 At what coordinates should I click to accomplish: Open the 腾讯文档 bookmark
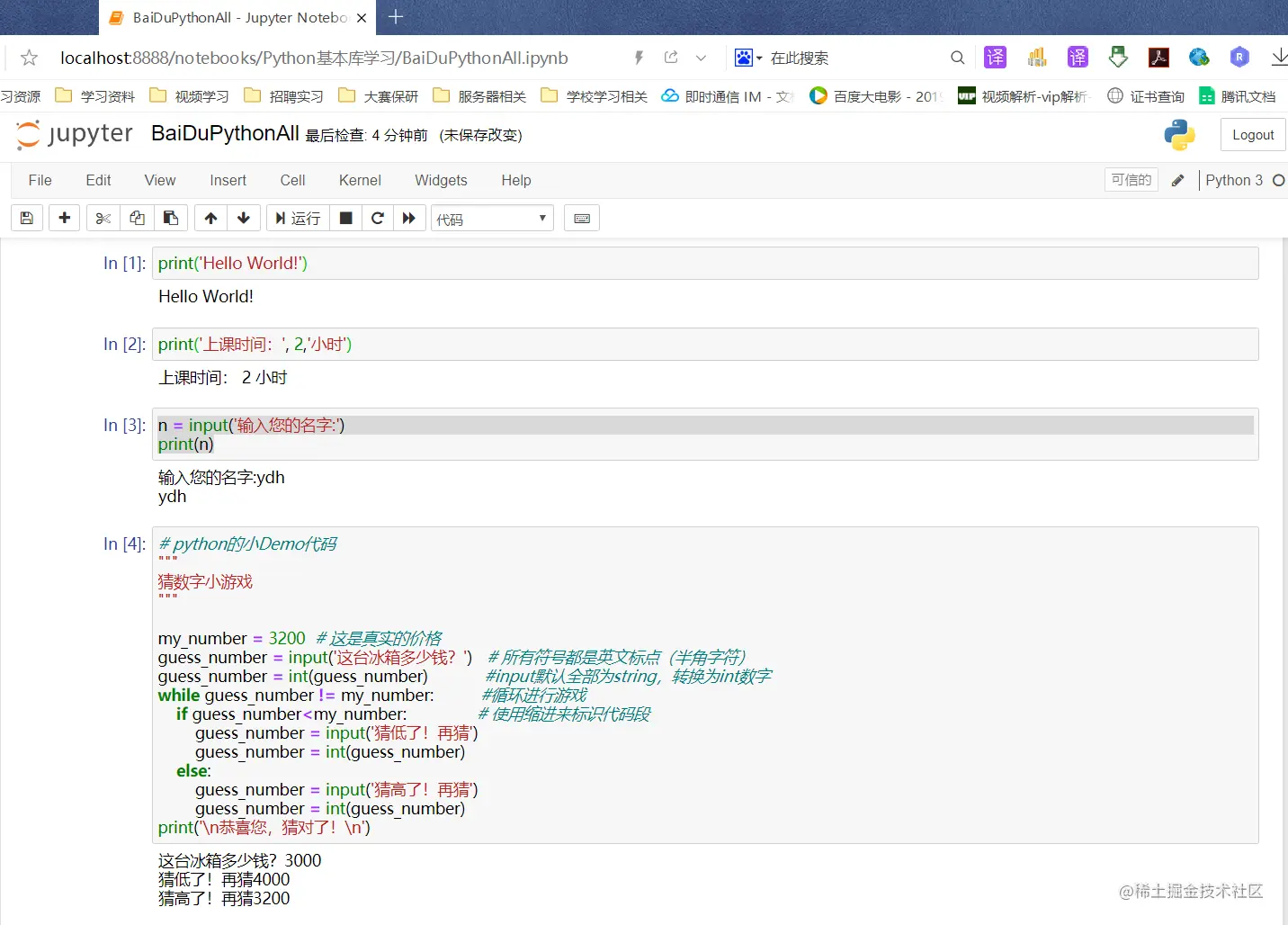pyautogui.click(x=1238, y=96)
